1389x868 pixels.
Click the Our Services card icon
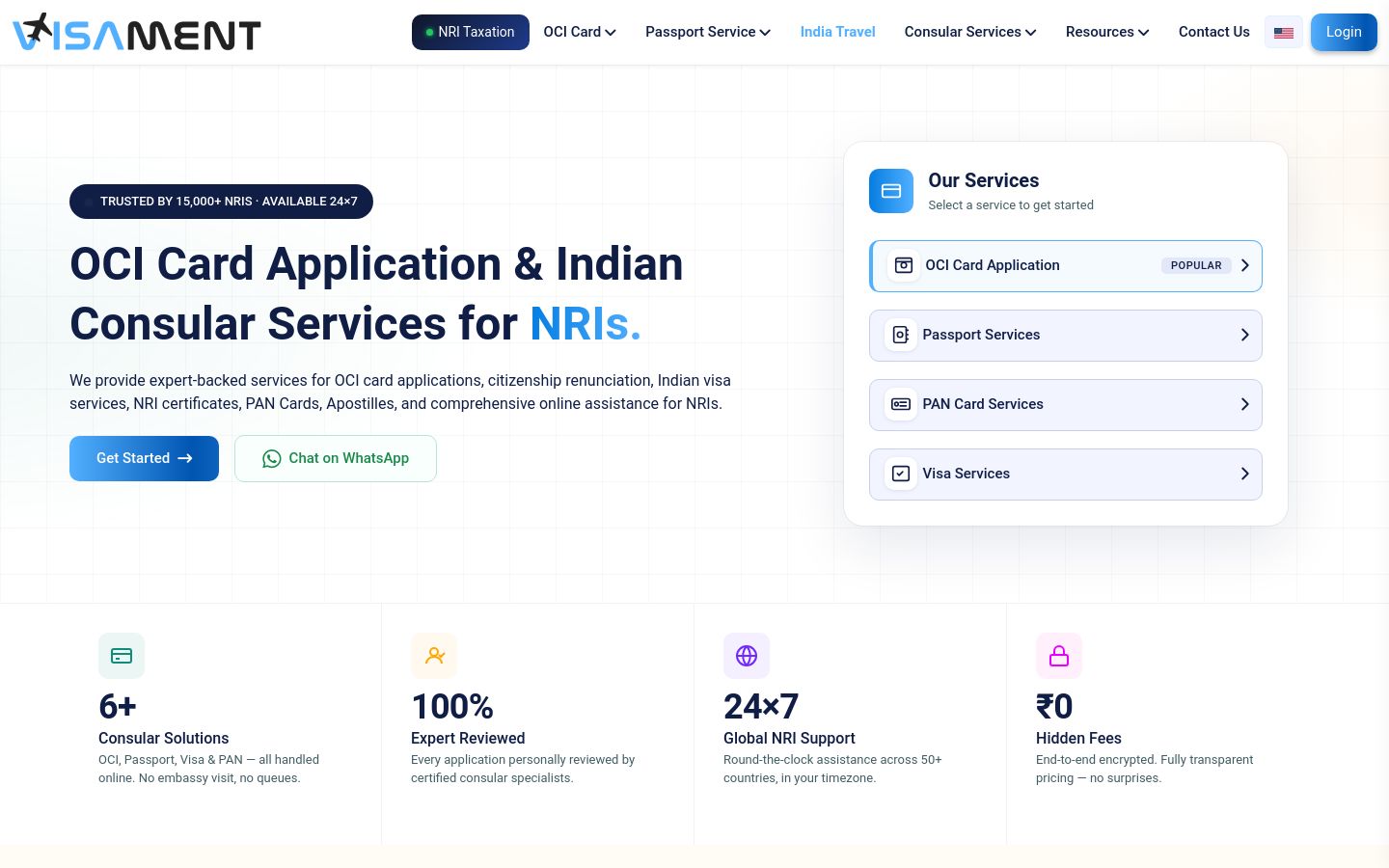click(x=891, y=191)
